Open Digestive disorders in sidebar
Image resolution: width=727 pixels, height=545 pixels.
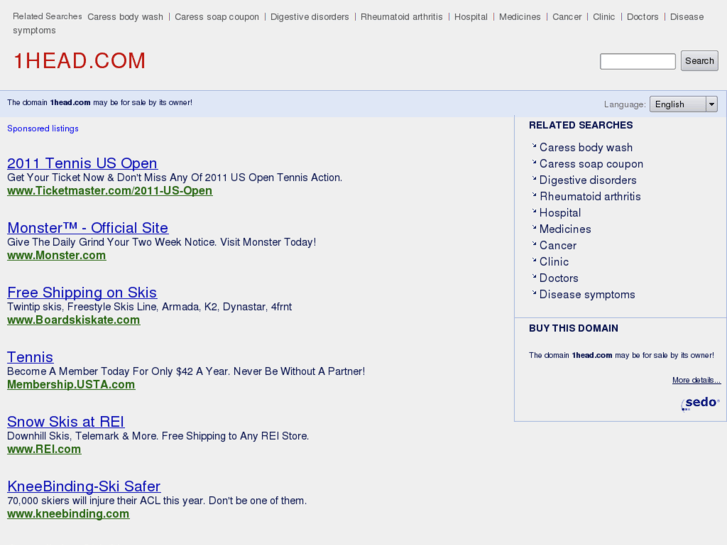click(588, 180)
